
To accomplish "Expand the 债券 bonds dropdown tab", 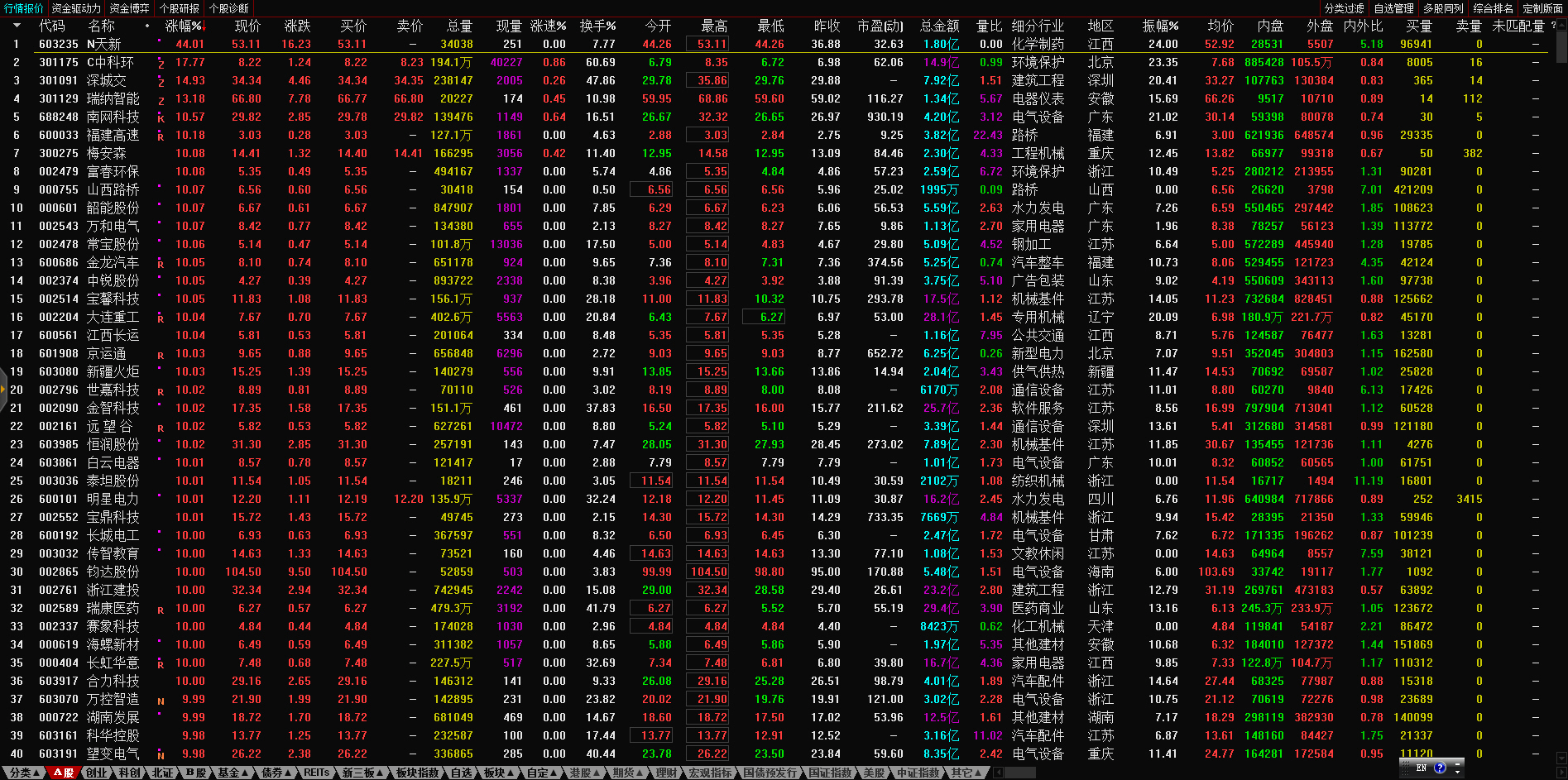I will coord(276,773).
